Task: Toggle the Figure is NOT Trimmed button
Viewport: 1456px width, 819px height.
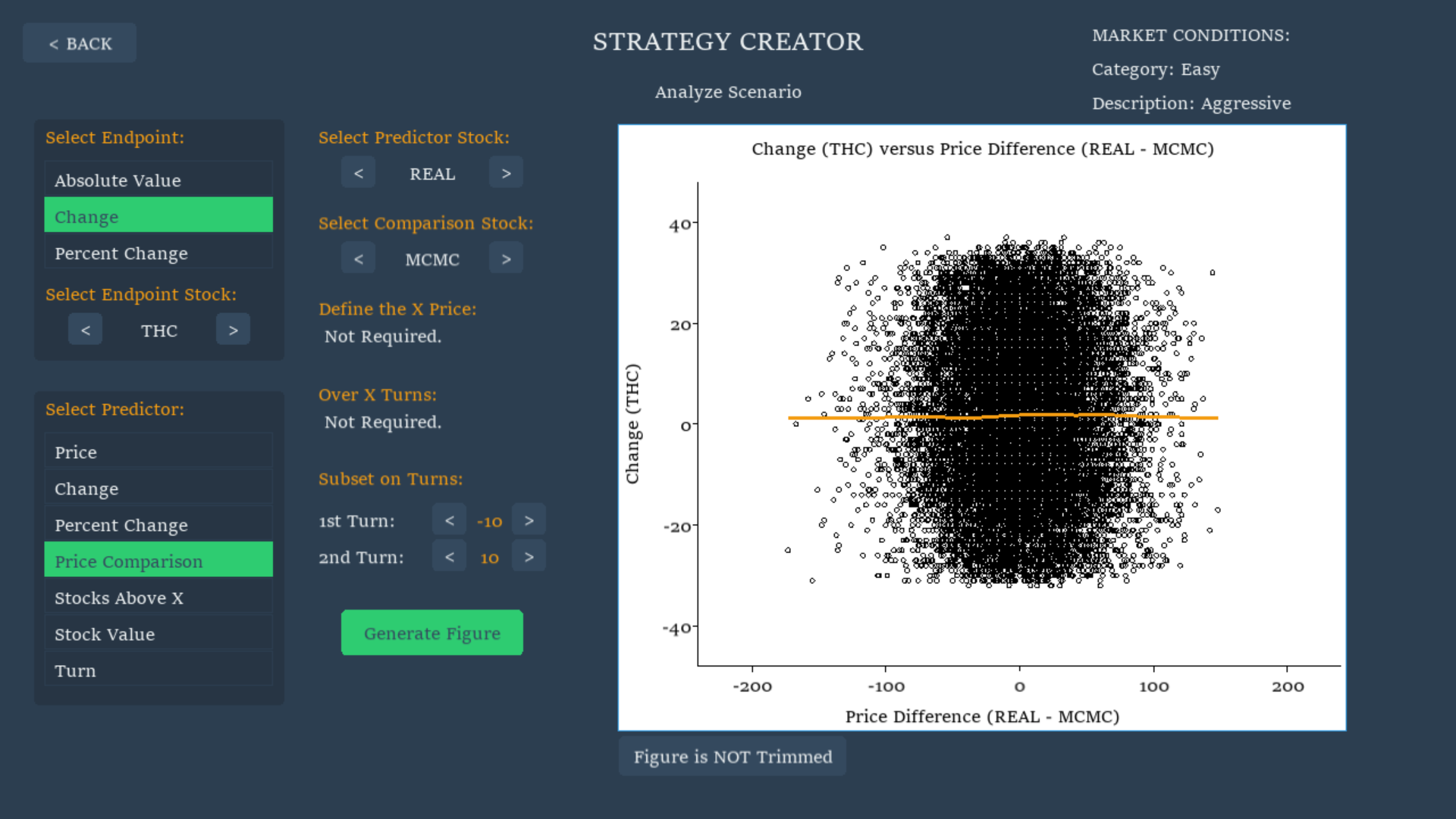Action: point(732,756)
